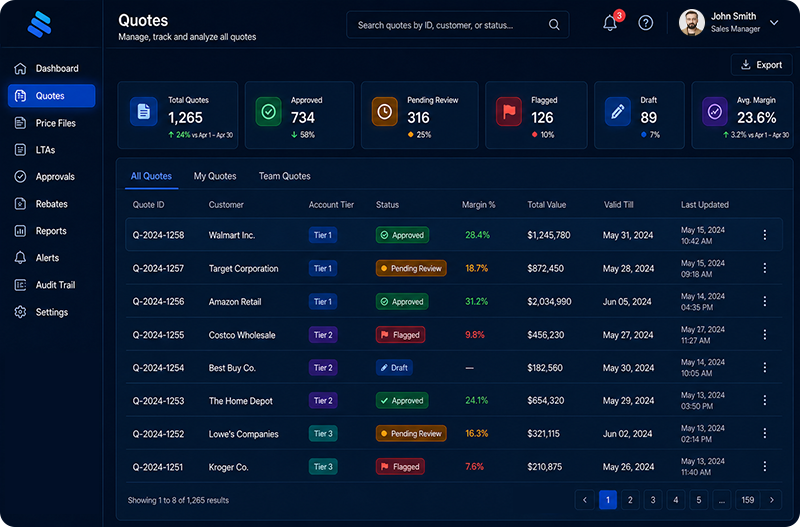
Task: Open the help question mark icon
Action: click(645, 23)
